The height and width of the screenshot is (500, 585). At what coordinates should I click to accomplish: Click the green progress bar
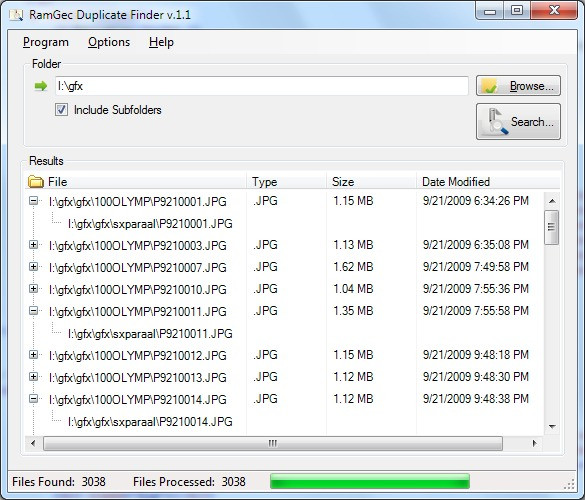pos(370,481)
